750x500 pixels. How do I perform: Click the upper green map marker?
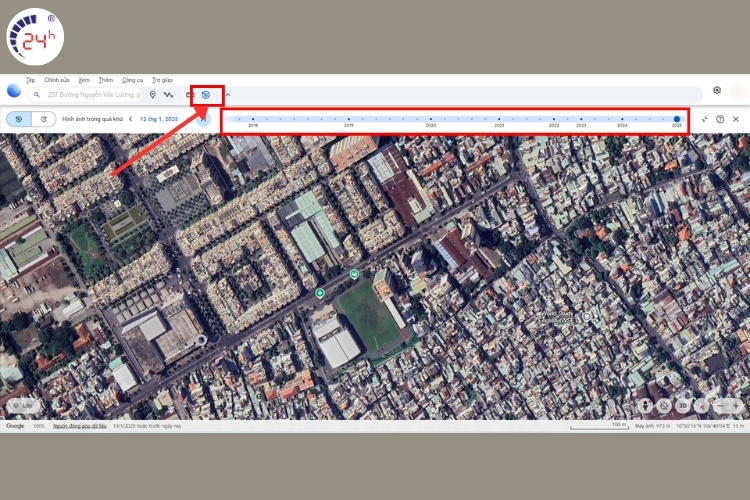[354, 274]
